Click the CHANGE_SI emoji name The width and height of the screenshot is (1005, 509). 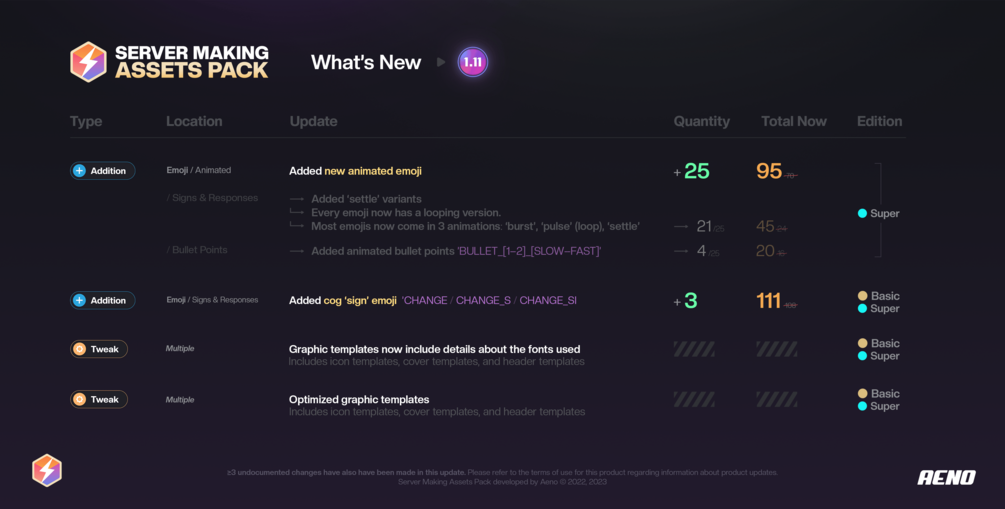[547, 300]
